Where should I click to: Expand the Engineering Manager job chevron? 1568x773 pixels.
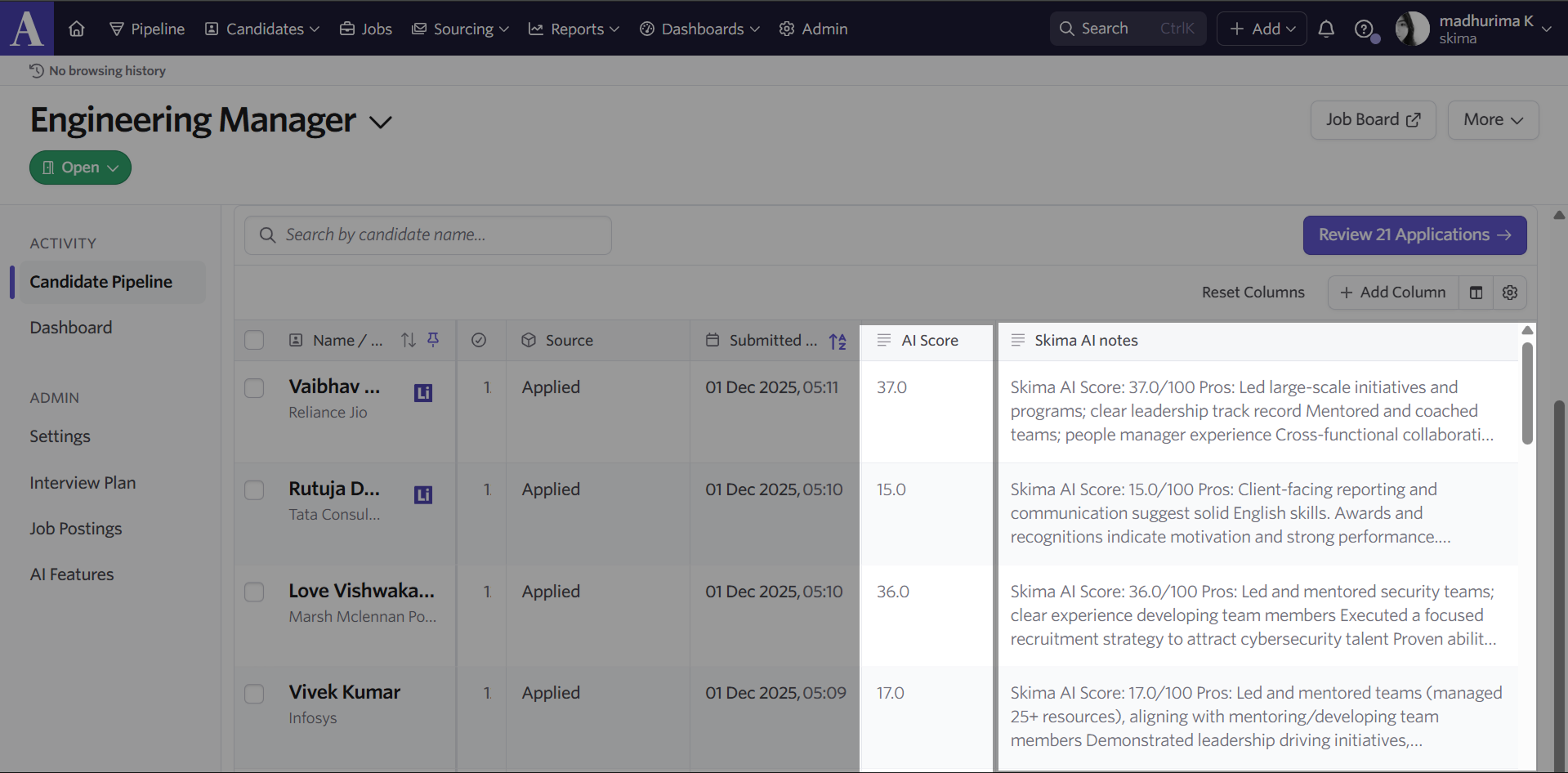381,123
